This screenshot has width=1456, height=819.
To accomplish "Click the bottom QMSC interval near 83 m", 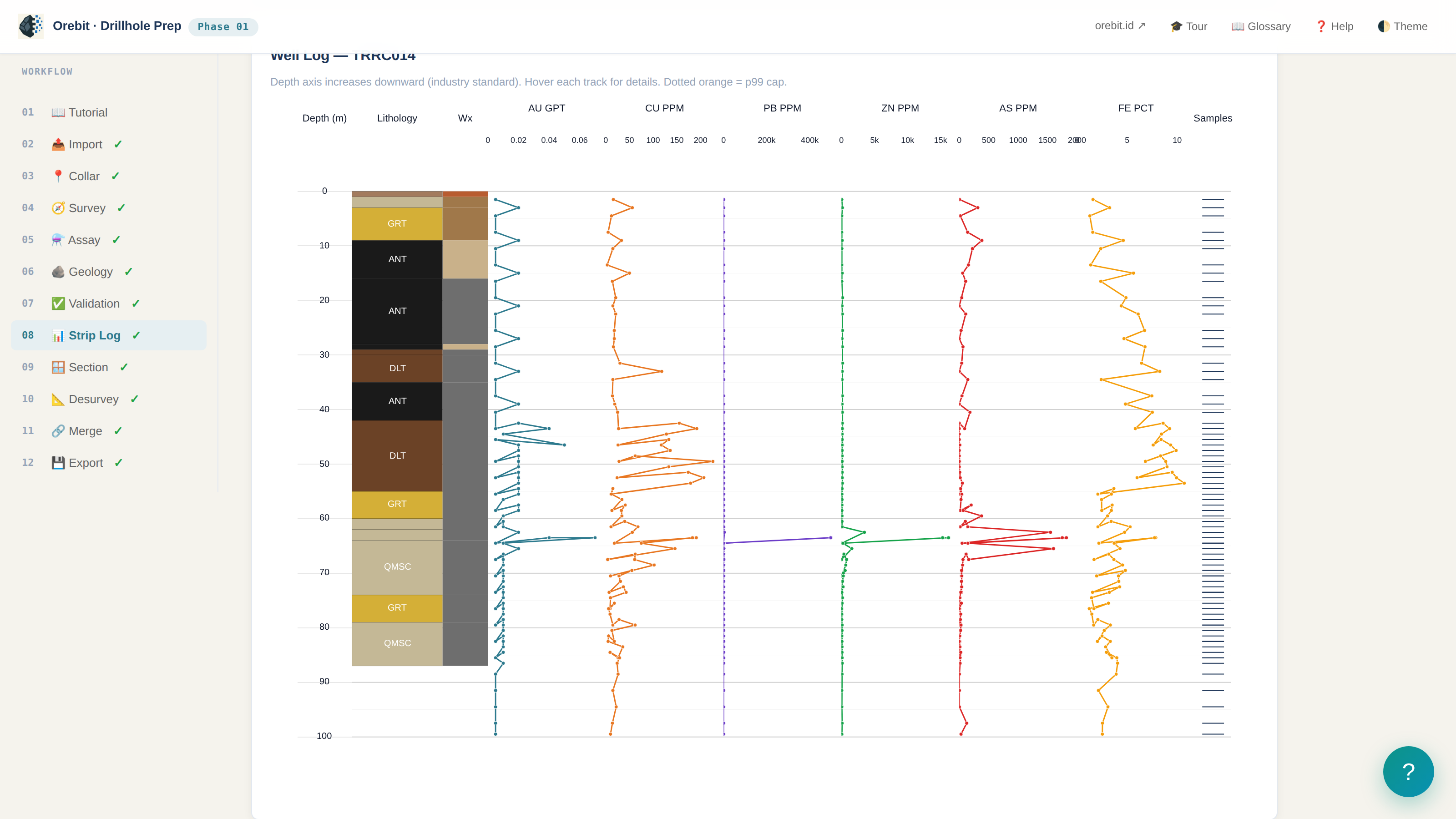I will (397, 644).
